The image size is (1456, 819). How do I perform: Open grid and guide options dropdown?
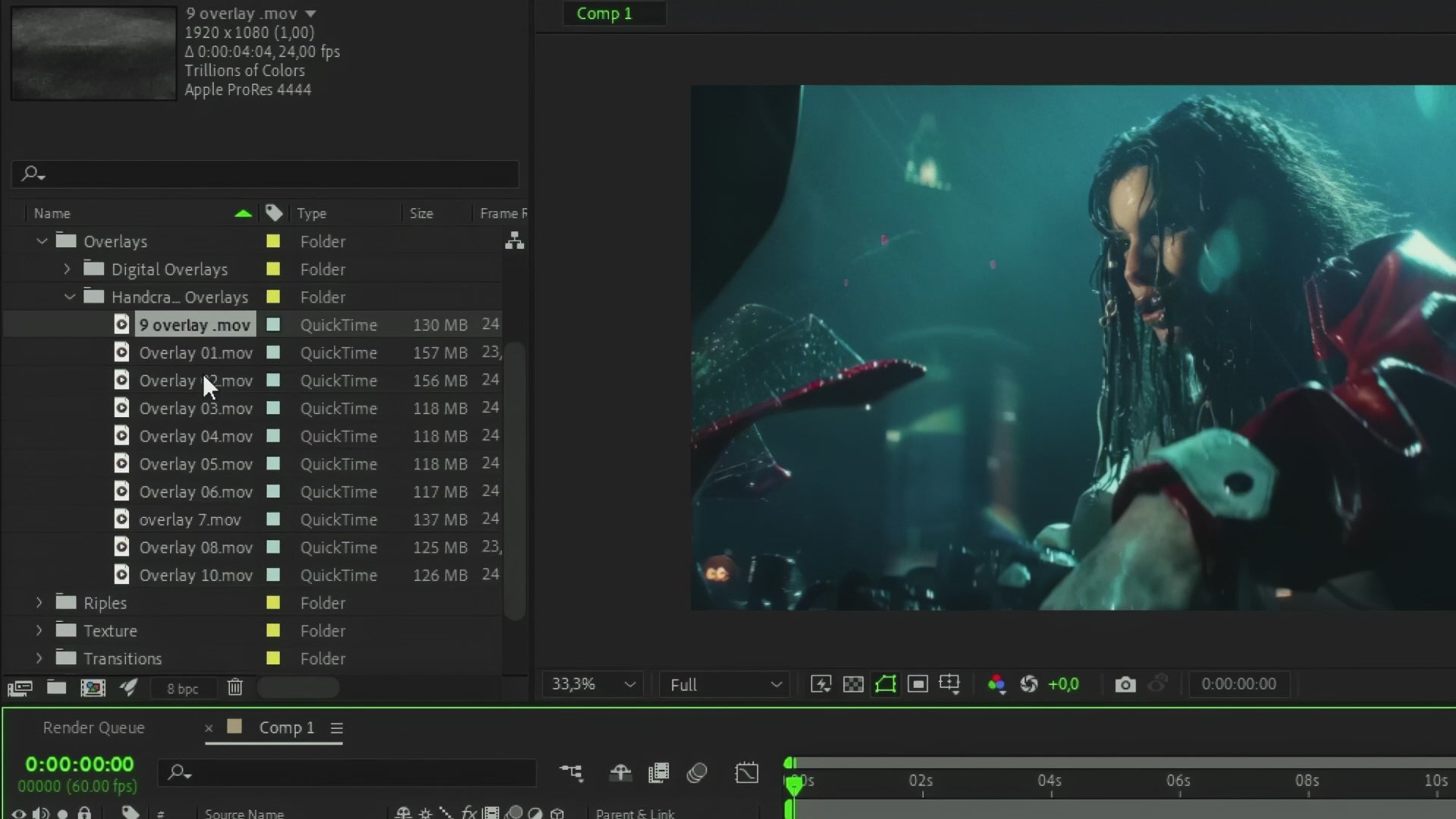pyautogui.click(x=949, y=684)
